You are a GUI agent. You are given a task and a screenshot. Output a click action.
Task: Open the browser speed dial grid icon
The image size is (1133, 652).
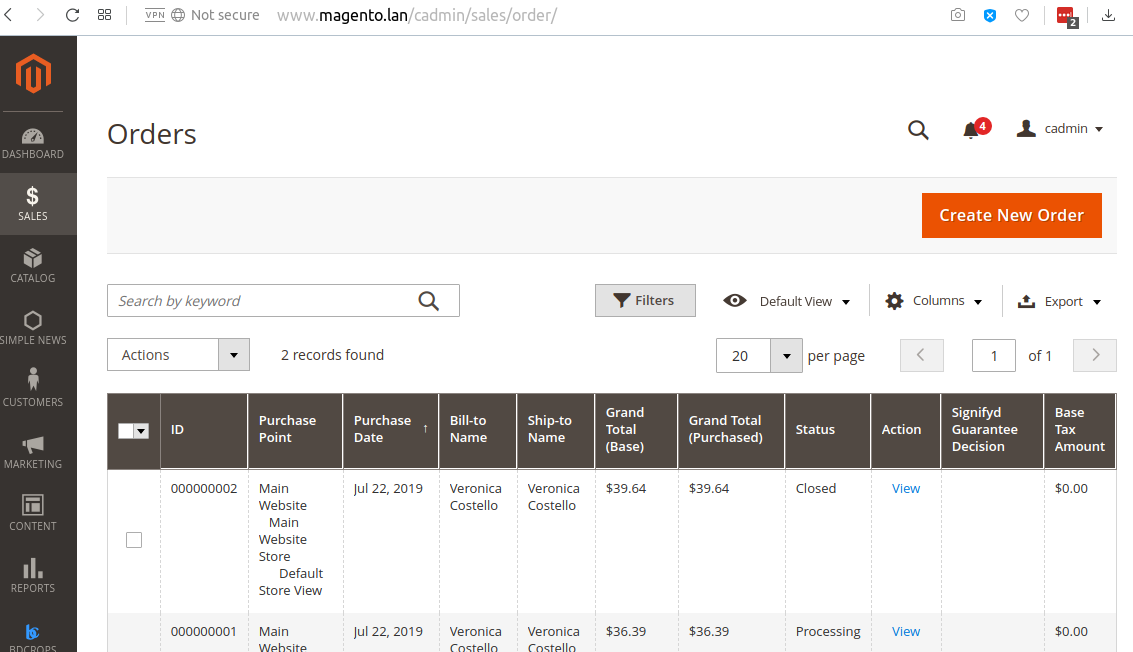[104, 14]
